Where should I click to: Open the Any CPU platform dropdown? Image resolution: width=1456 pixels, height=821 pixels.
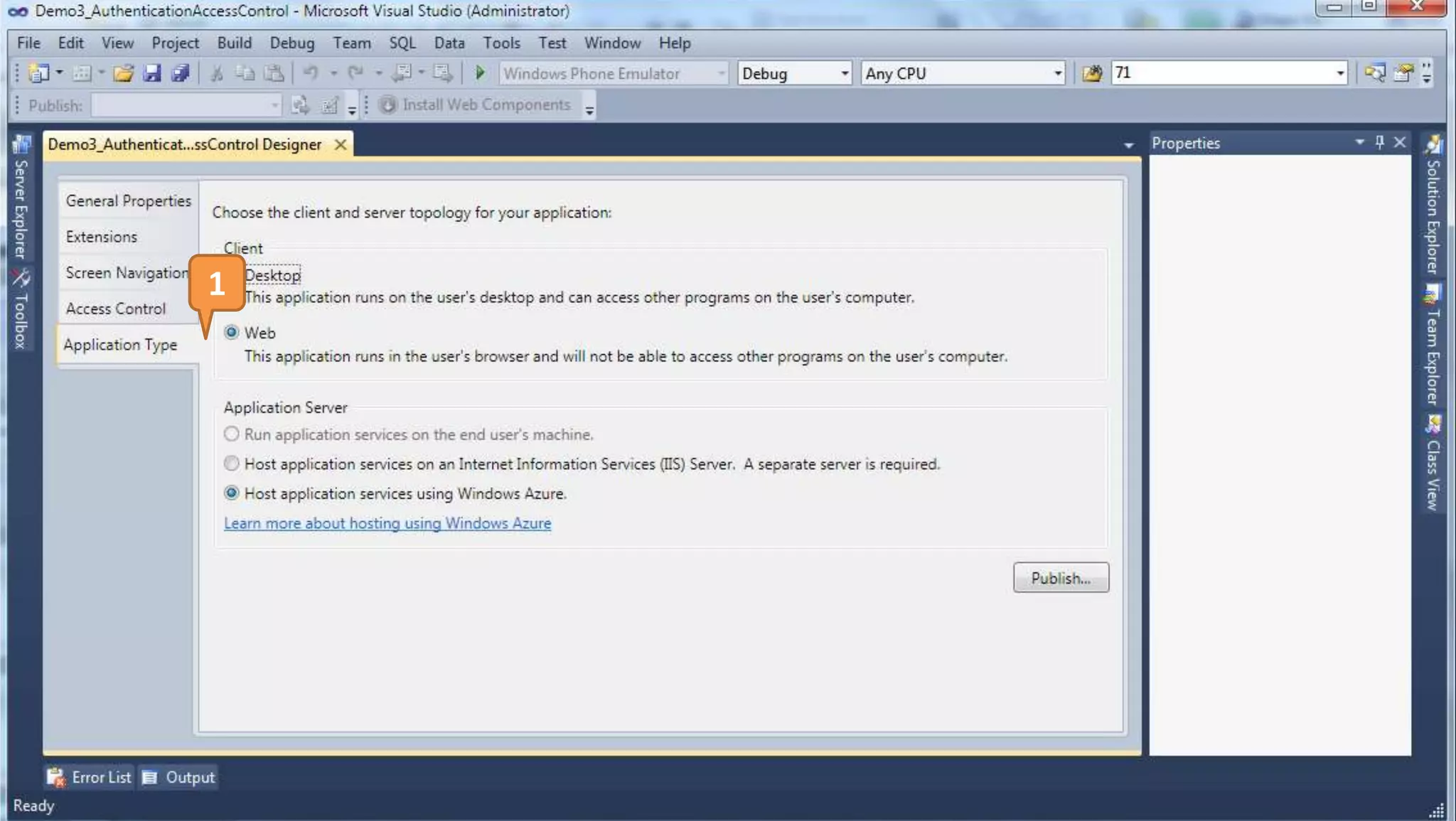pyautogui.click(x=1057, y=73)
